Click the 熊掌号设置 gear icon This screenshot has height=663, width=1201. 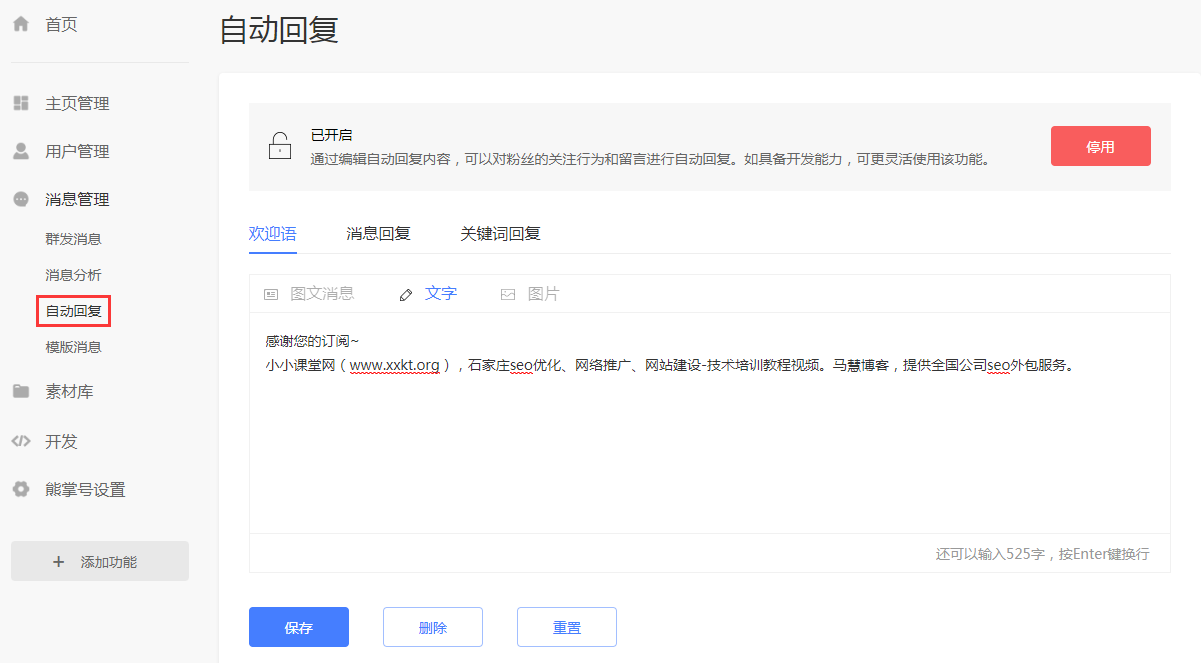(x=21, y=489)
